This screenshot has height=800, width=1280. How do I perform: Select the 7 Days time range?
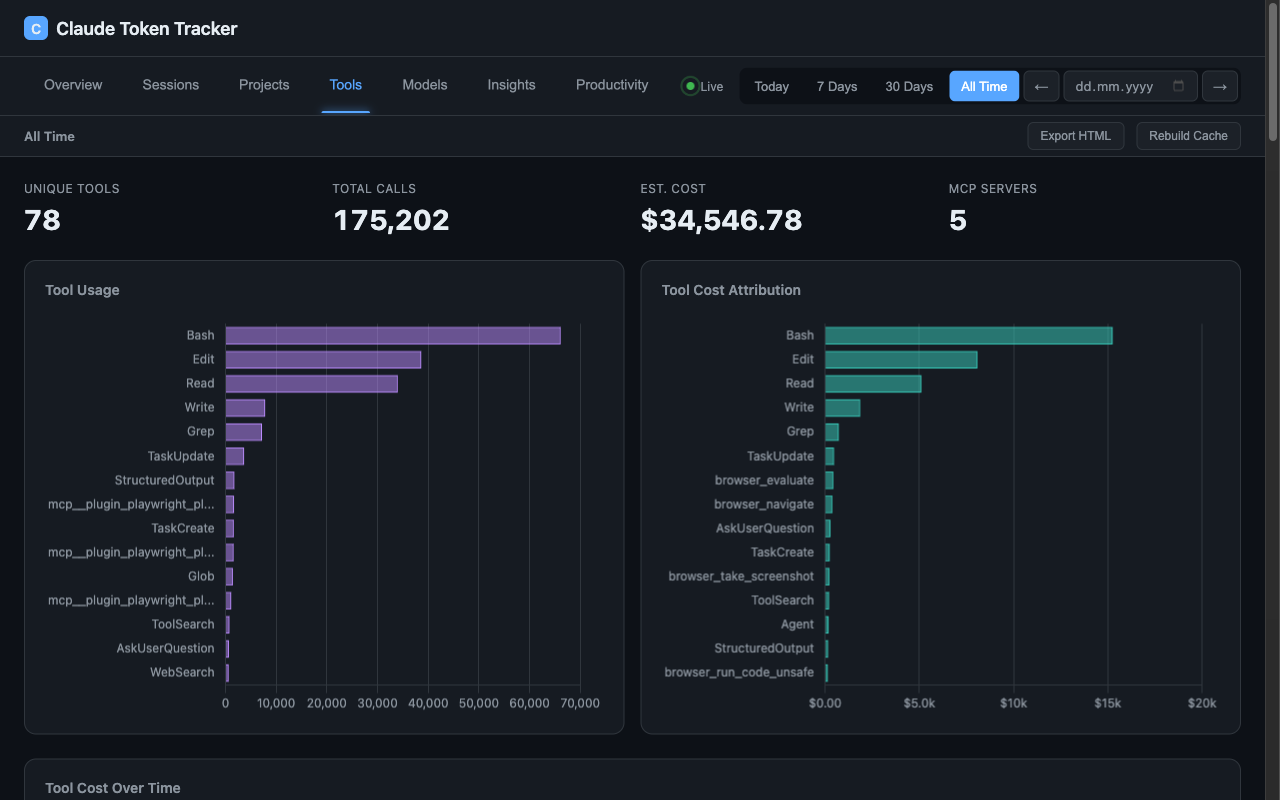(837, 86)
